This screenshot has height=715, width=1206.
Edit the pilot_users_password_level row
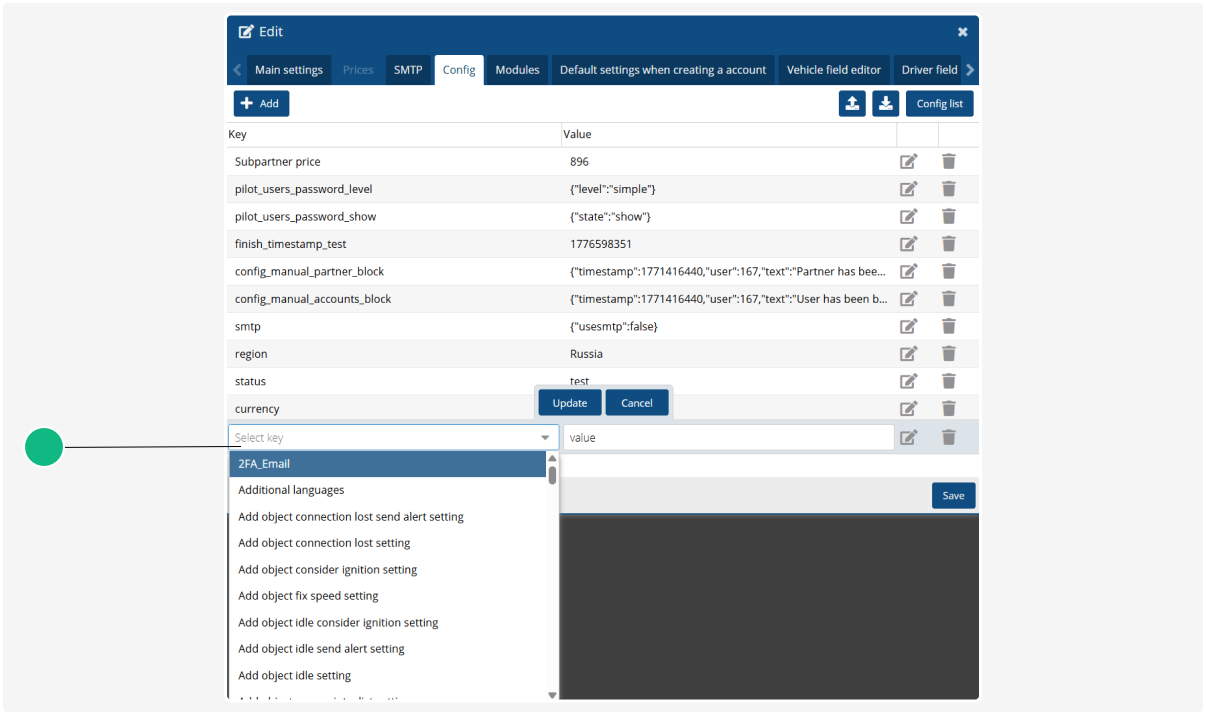(909, 188)
